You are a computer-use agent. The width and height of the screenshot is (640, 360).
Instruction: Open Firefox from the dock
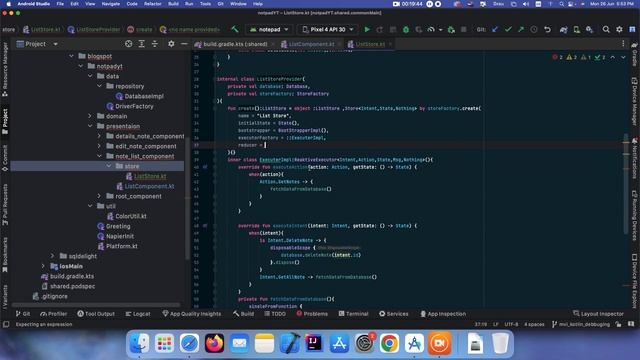click(x=214, y=343)
